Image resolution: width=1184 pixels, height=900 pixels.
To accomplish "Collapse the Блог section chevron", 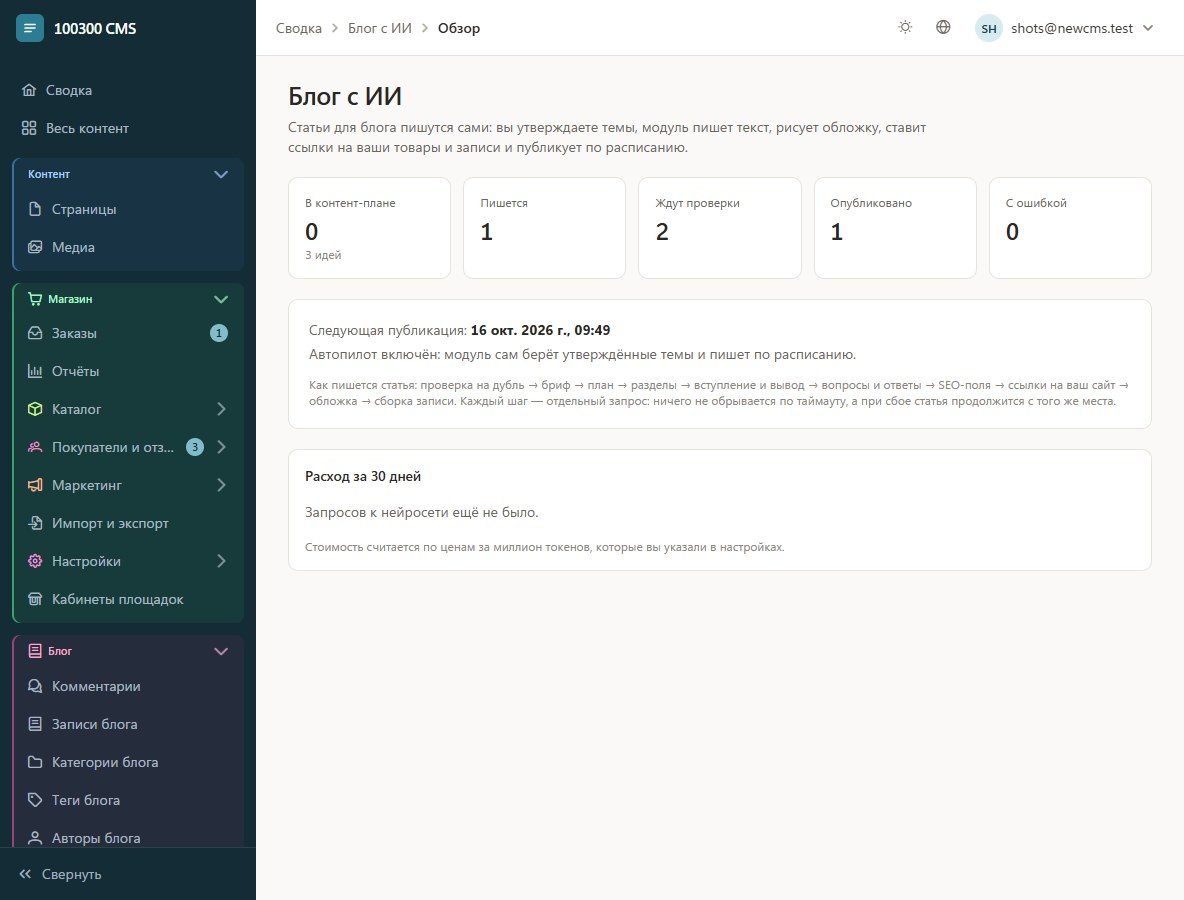I will point(220,652).
